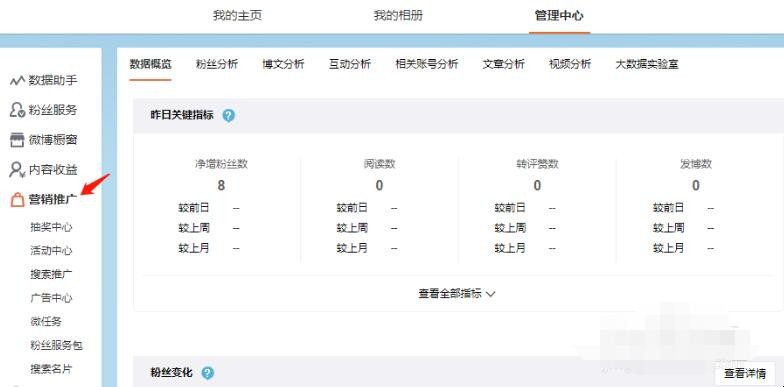Screen dimensions: 784x387
Task: Click the 查看详情 button
Action: coord(745,373)
